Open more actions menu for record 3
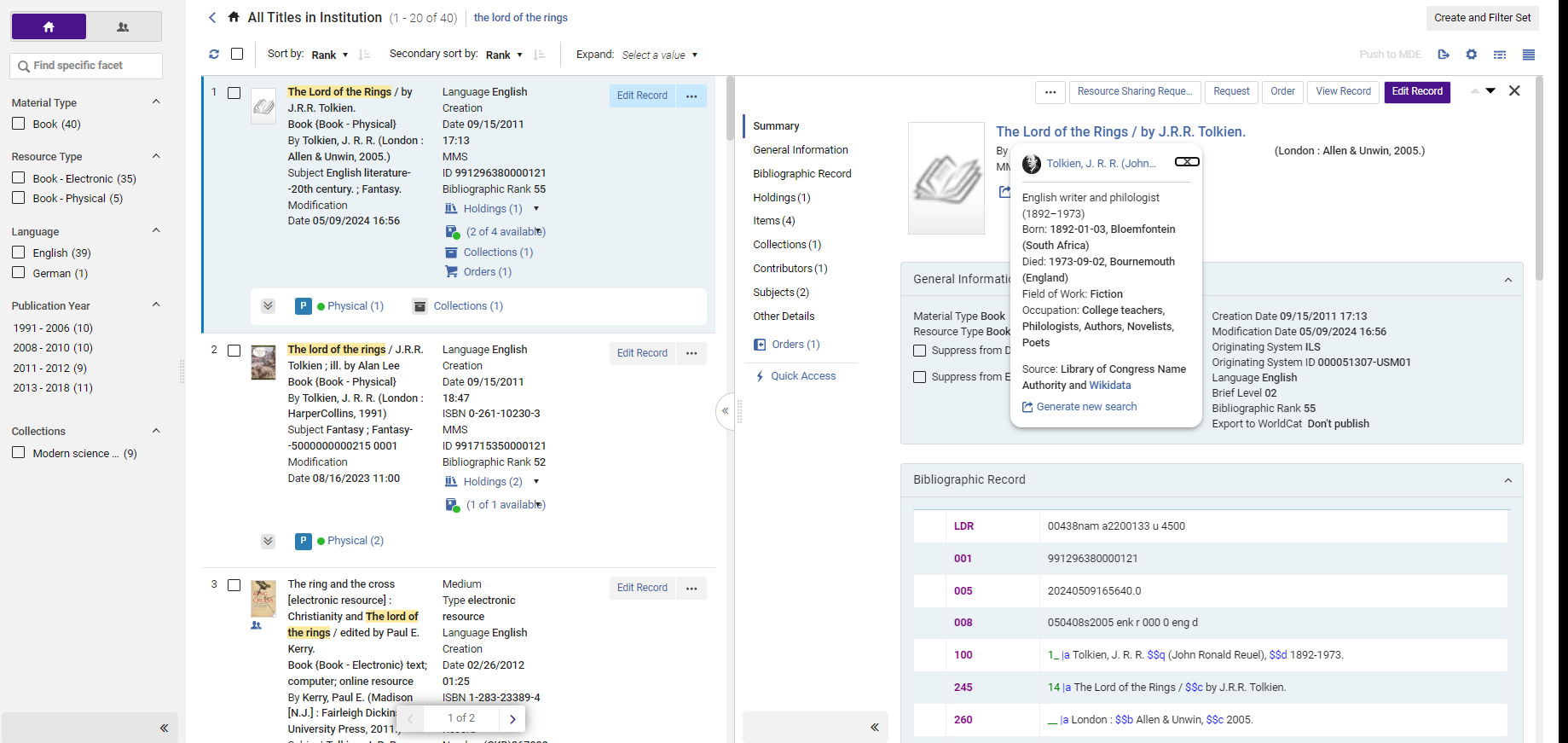This screenshot has width=1568, height=743. pos(691,588)
